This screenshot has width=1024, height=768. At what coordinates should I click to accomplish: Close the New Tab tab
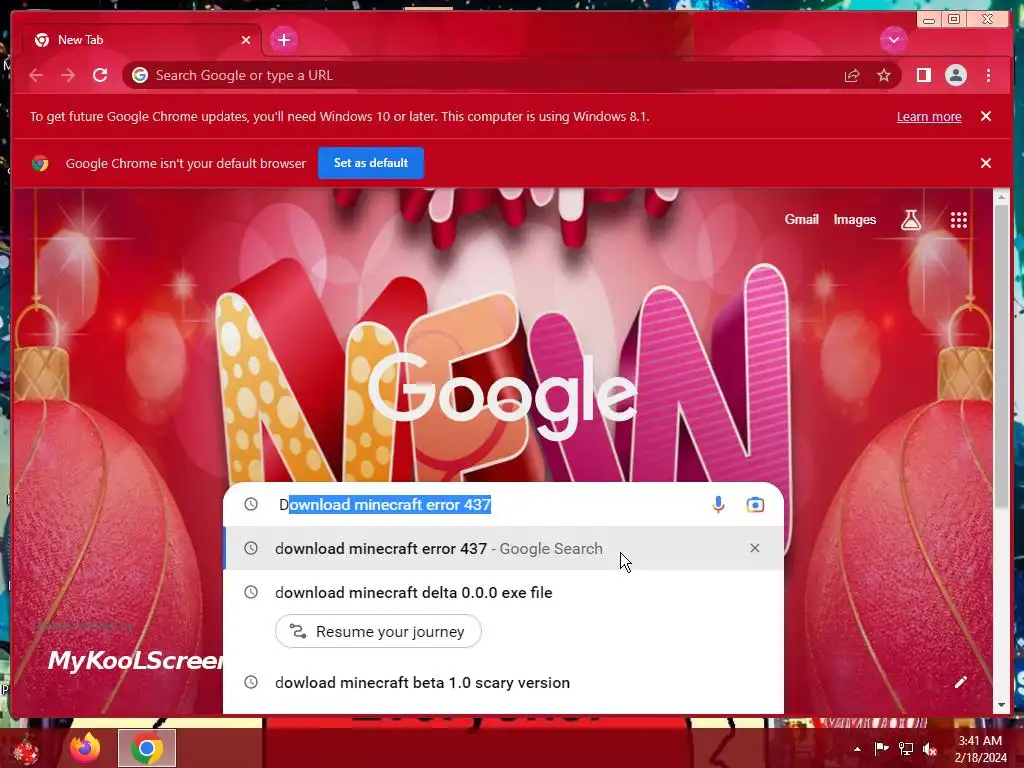click(x=246, y=40)
